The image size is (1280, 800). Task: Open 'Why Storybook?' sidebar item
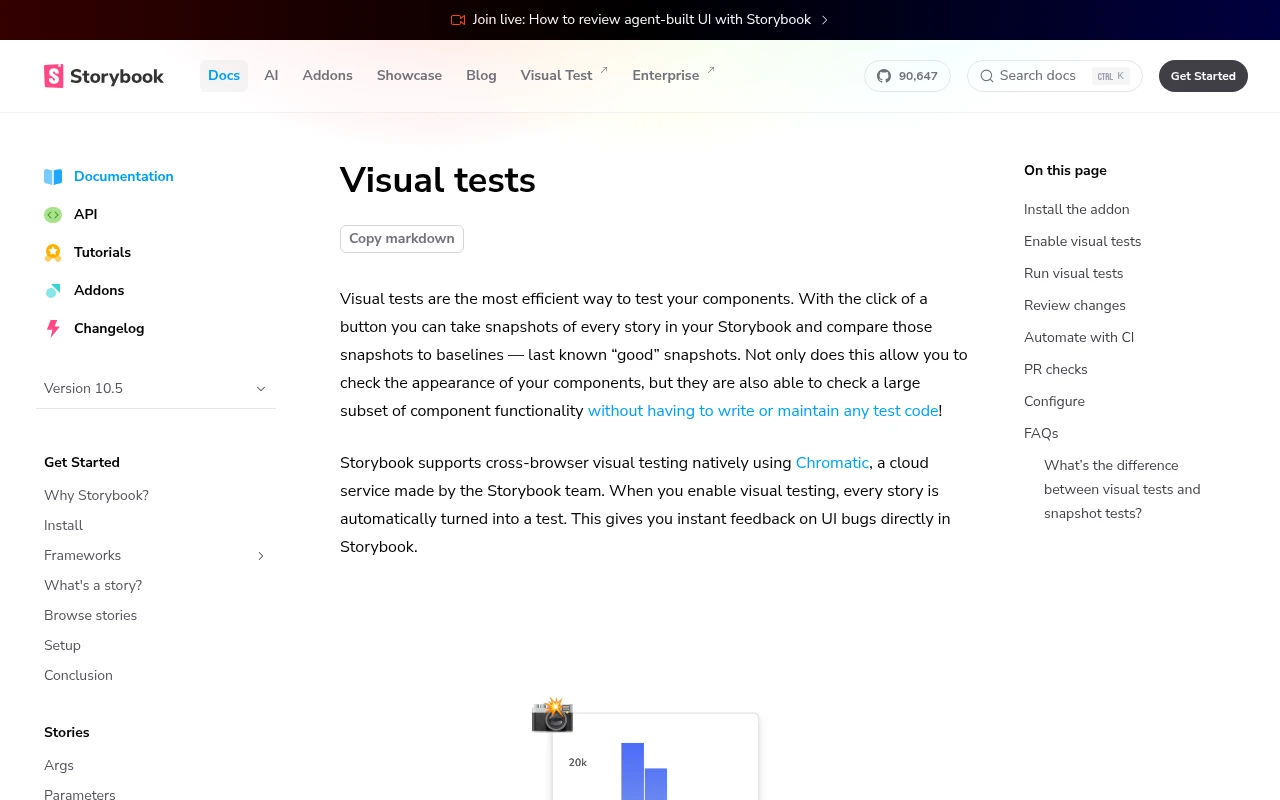pyautogui.click(x=96, y=496)
